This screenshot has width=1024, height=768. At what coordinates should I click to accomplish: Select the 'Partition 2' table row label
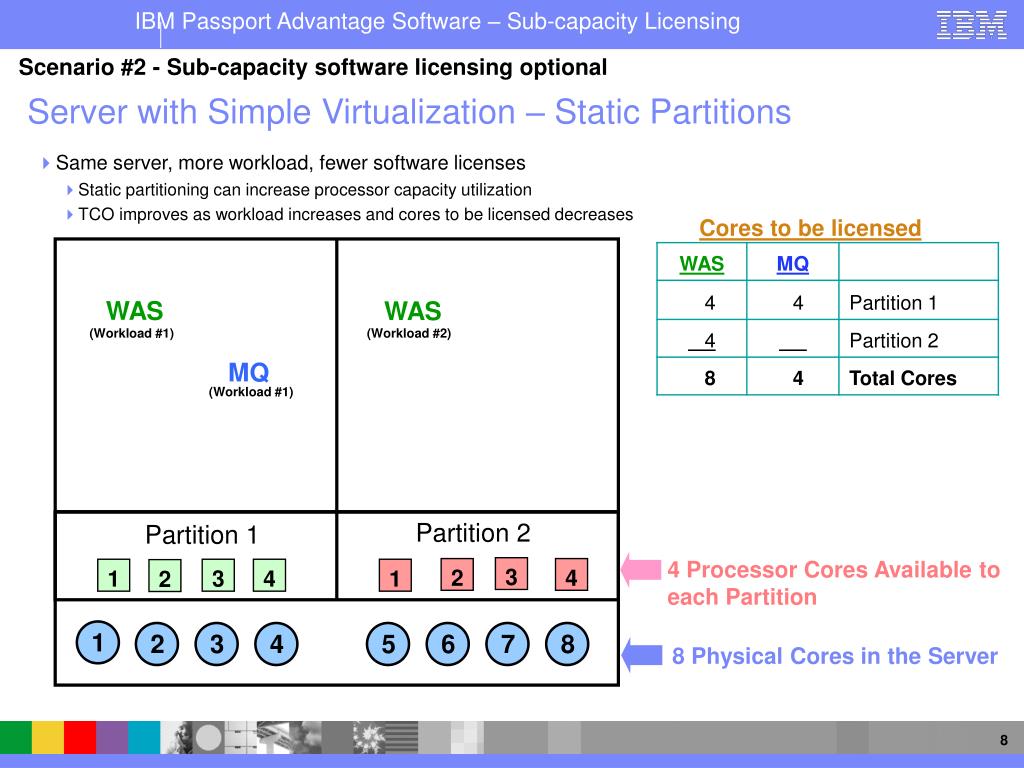coord(893,340)
